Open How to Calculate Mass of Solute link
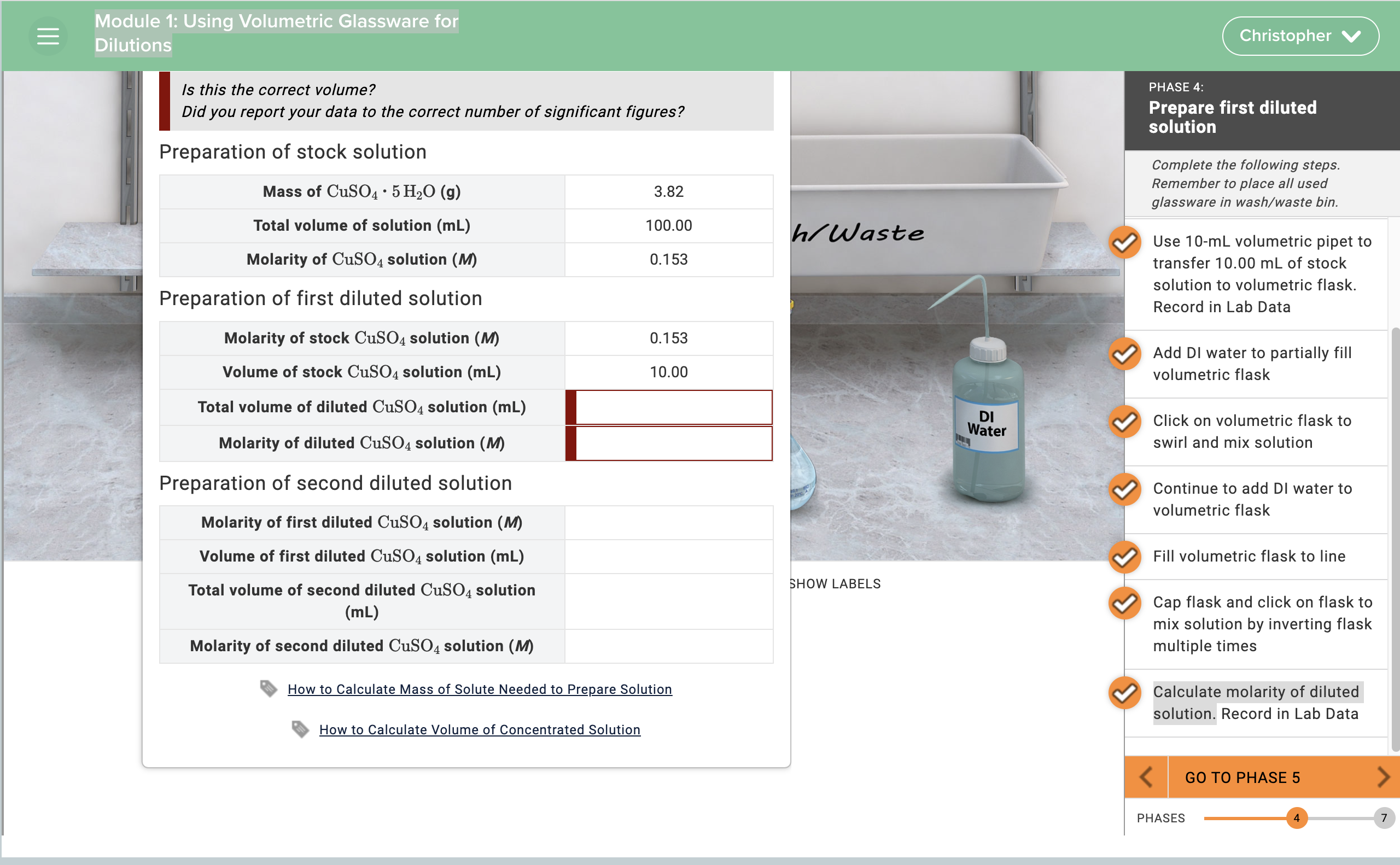1400x865 pixels. coord(480,689)
